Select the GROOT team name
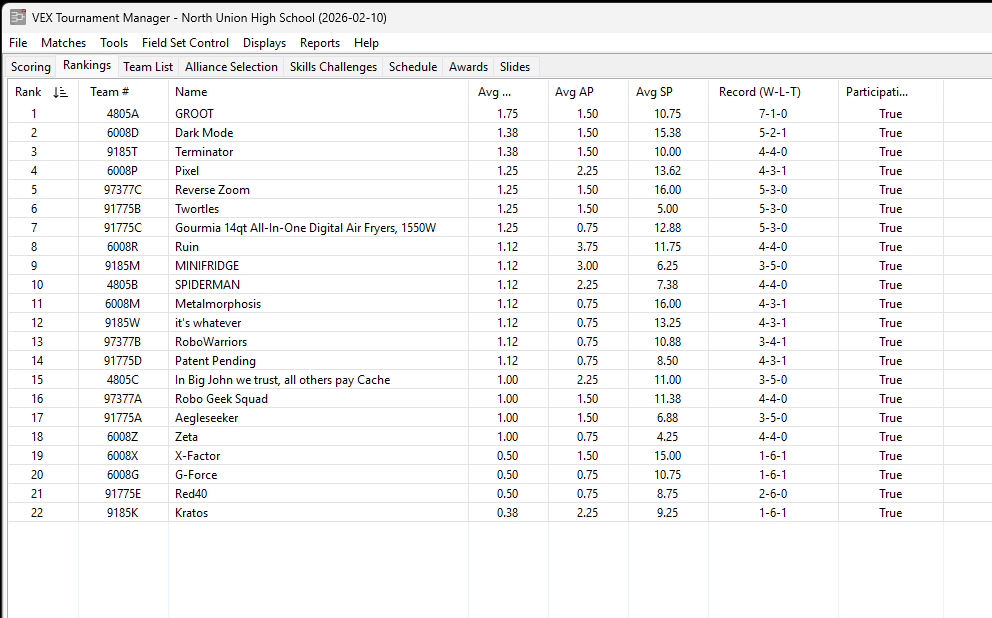The height and width of the screenshot is (618, 992). (x=194, y=114)
